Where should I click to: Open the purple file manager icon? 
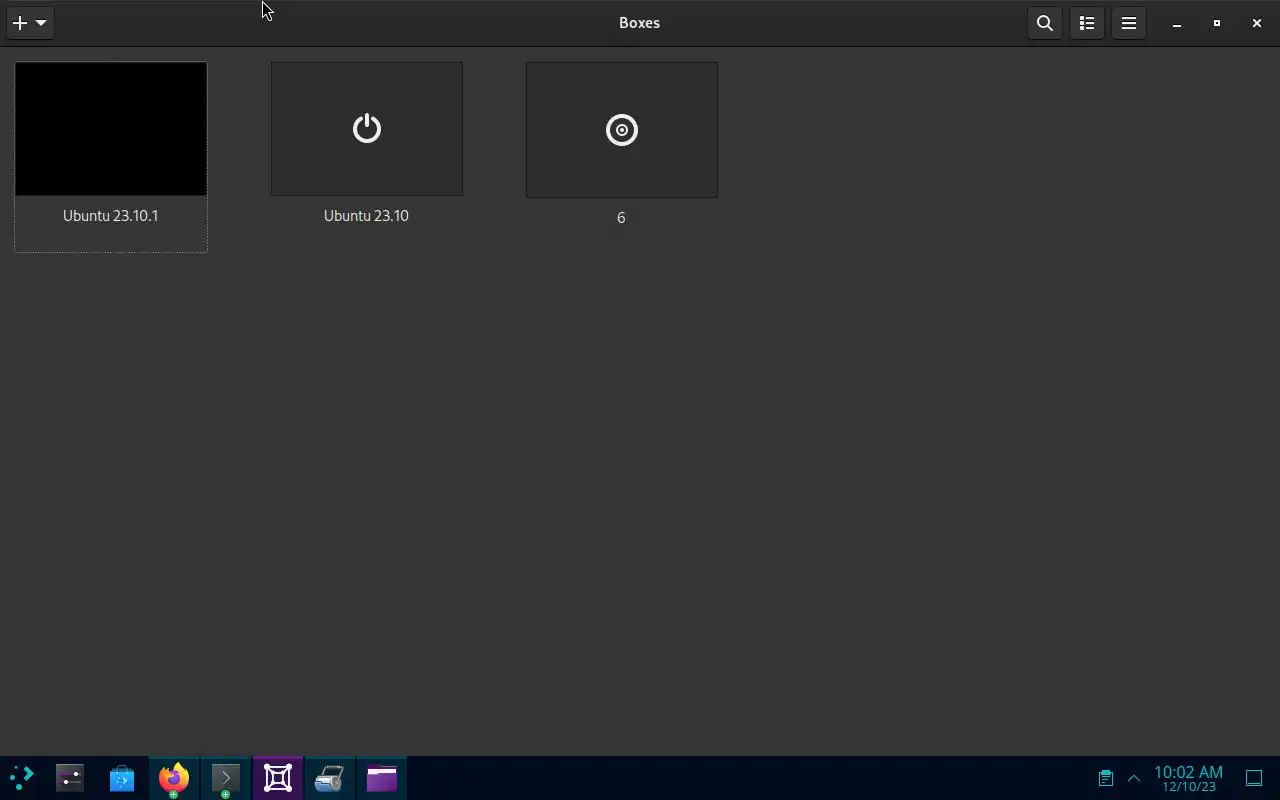[x=382, y=778]
